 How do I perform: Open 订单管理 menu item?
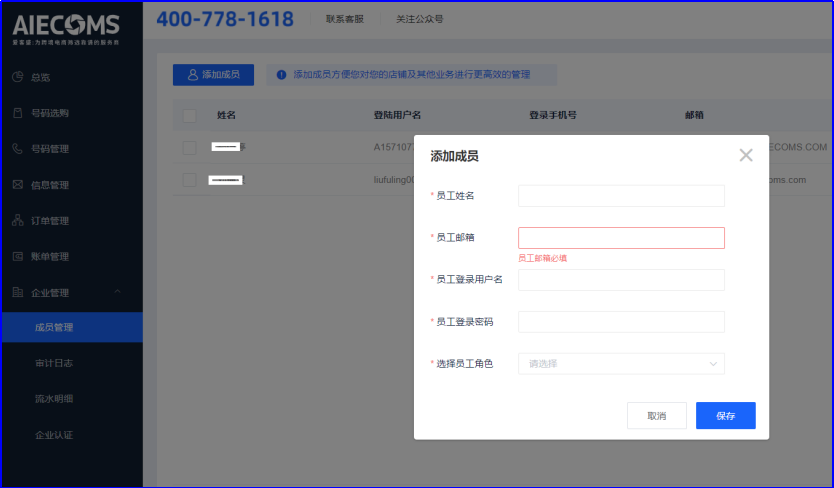tap(50, 221)
